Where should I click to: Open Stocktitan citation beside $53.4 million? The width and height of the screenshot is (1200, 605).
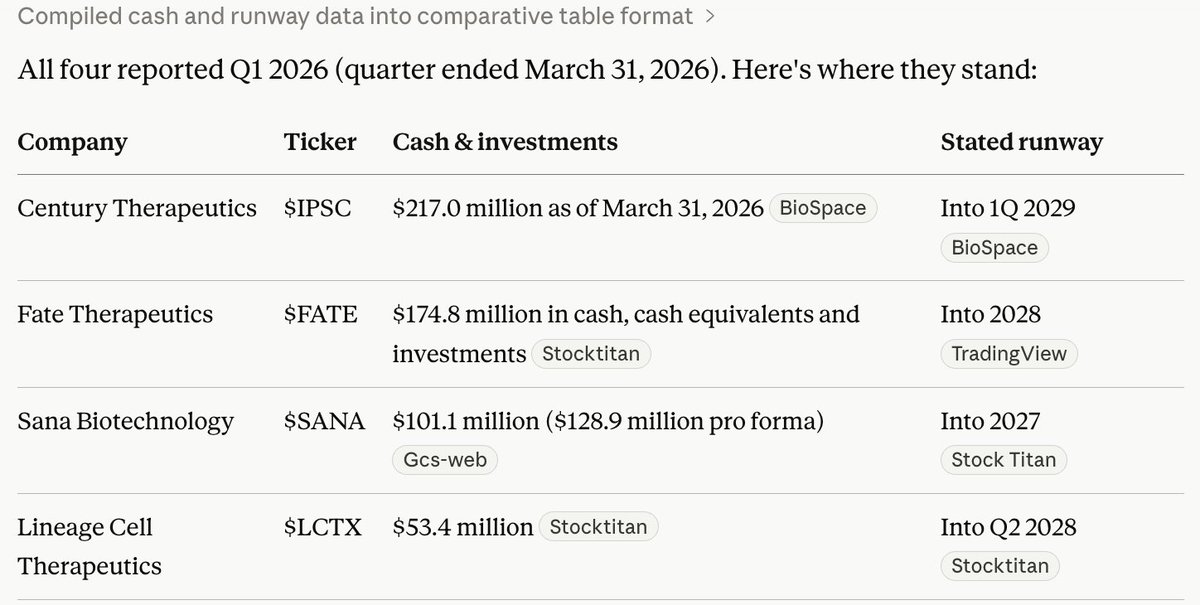[599, 527]
